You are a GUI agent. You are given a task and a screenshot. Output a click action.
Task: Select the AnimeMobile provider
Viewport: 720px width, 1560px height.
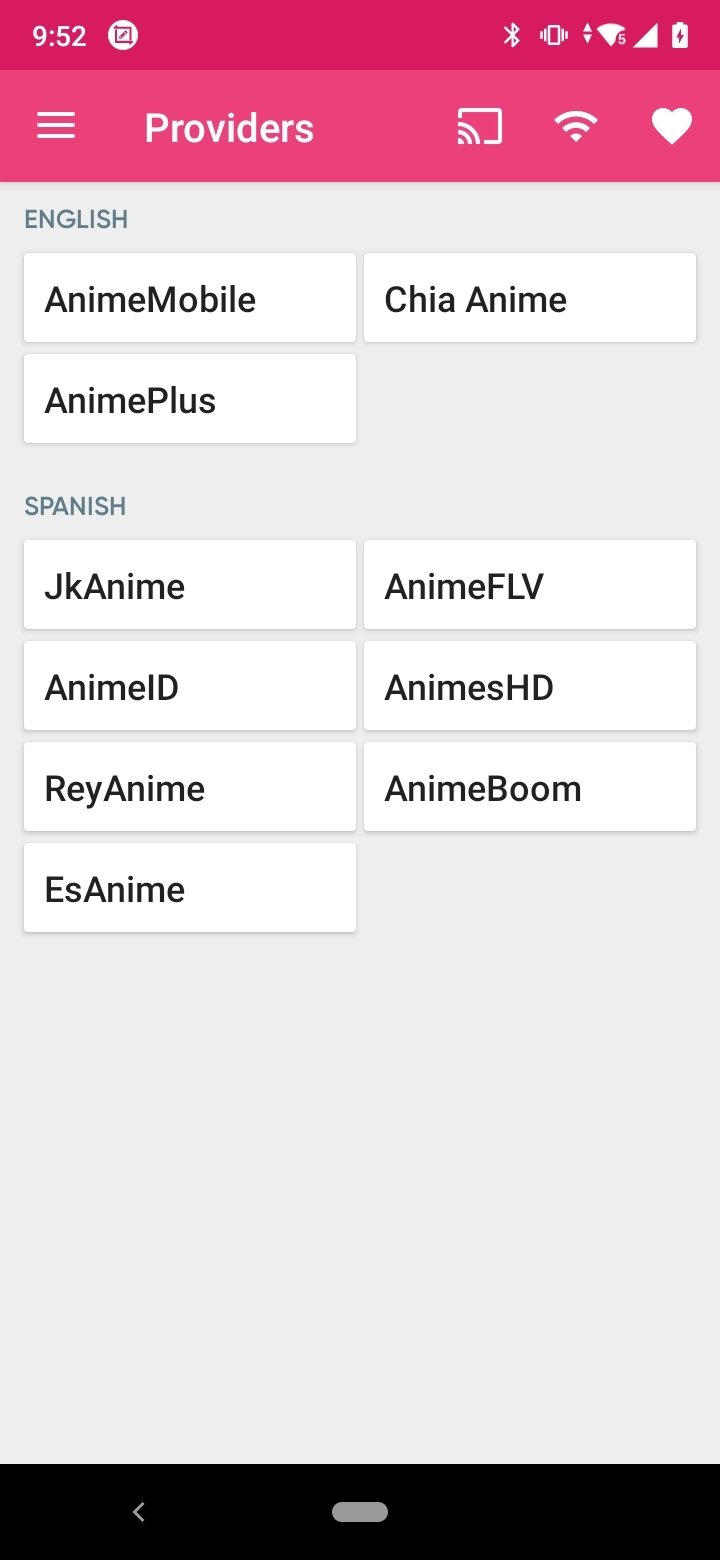pyautogui.click(x=190, y=298)
